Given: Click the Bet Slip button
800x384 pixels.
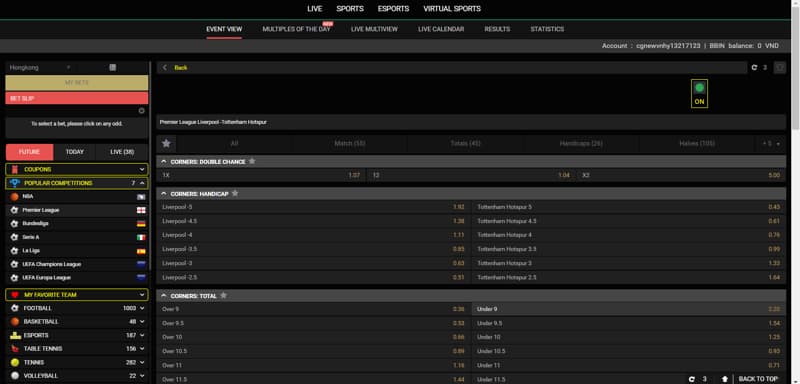Looking at the screenshot, I should [x=77, y=98].
